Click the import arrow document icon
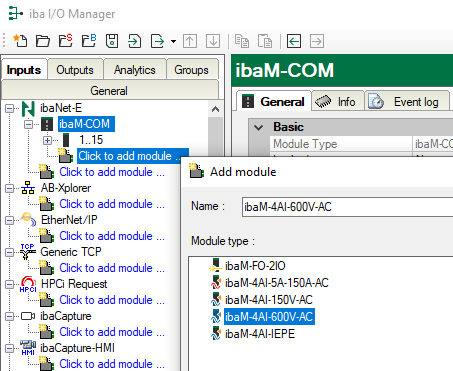The height and width of the screenshot is (371, 453). coord(134,41)
